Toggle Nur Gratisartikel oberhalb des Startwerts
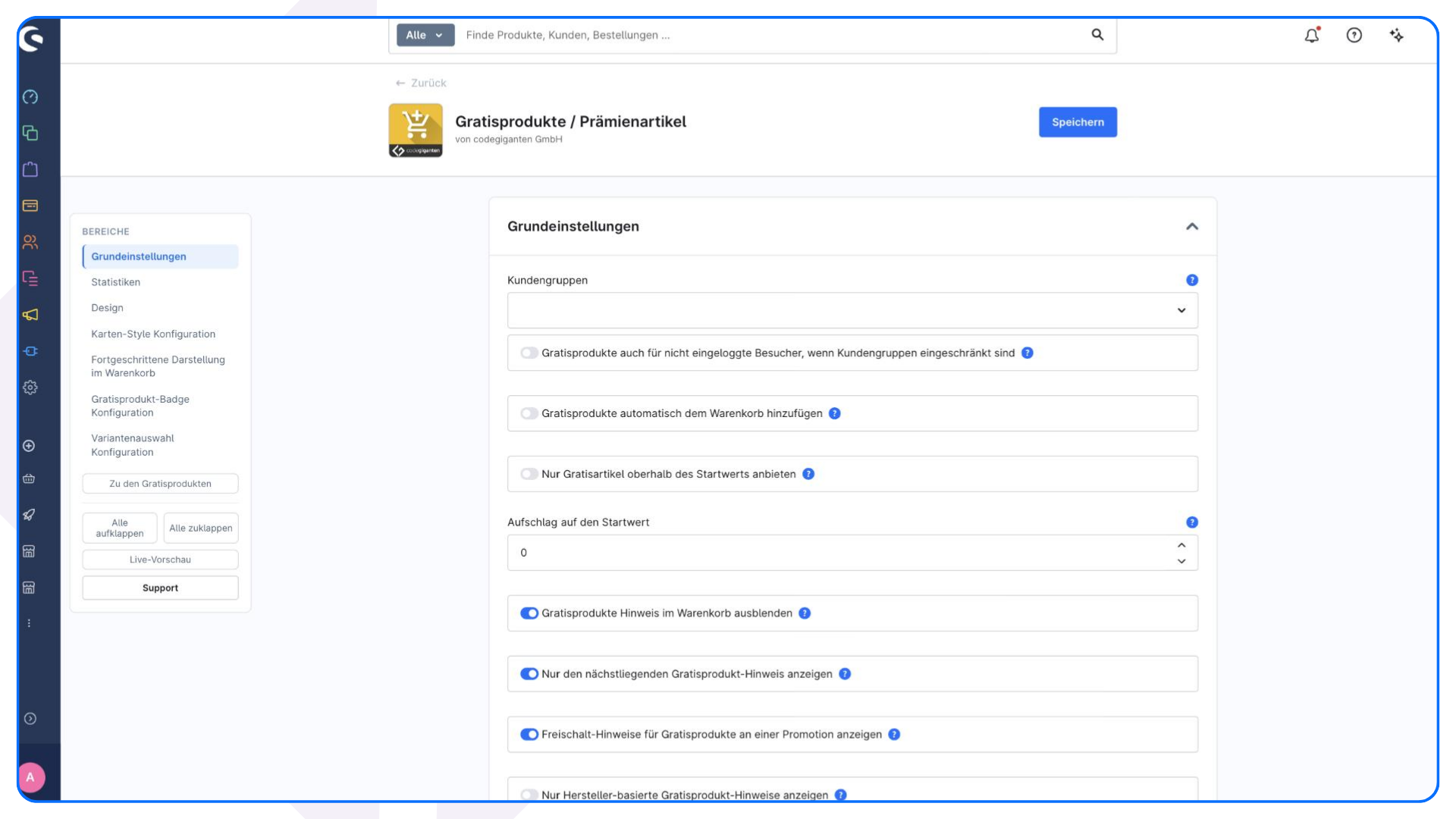 (x=529, y=474)
